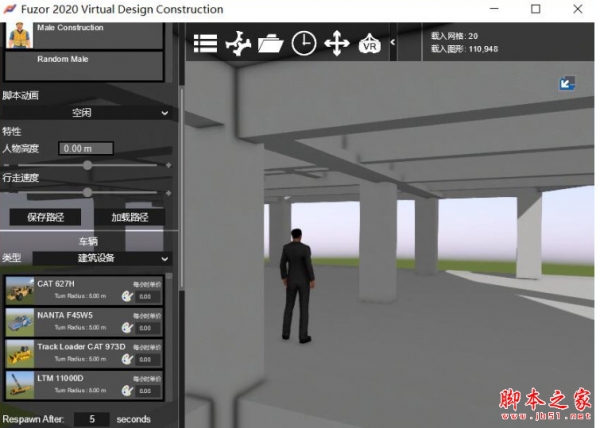Open the 建筑设备 vehicle type dropdown
The height and width of the screenshot is (428, 600).
pyautogui.click(x=102, y=258)
